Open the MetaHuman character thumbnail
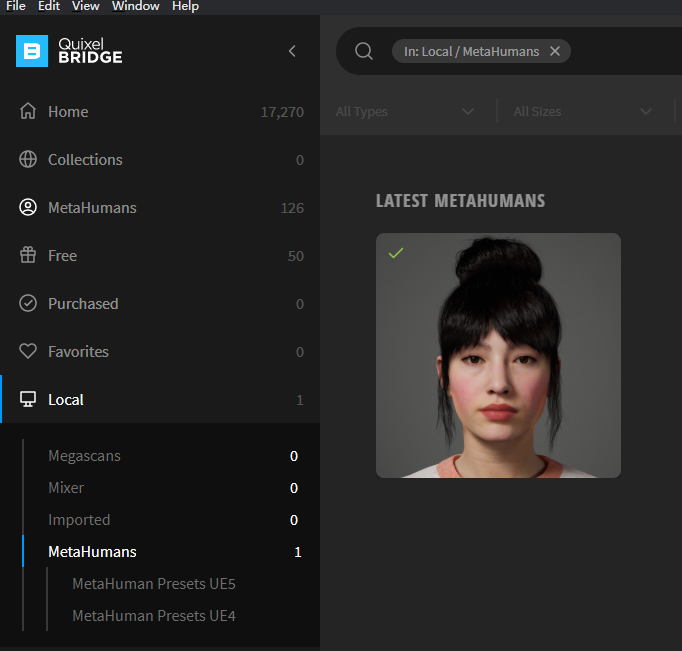 (498, 355)
